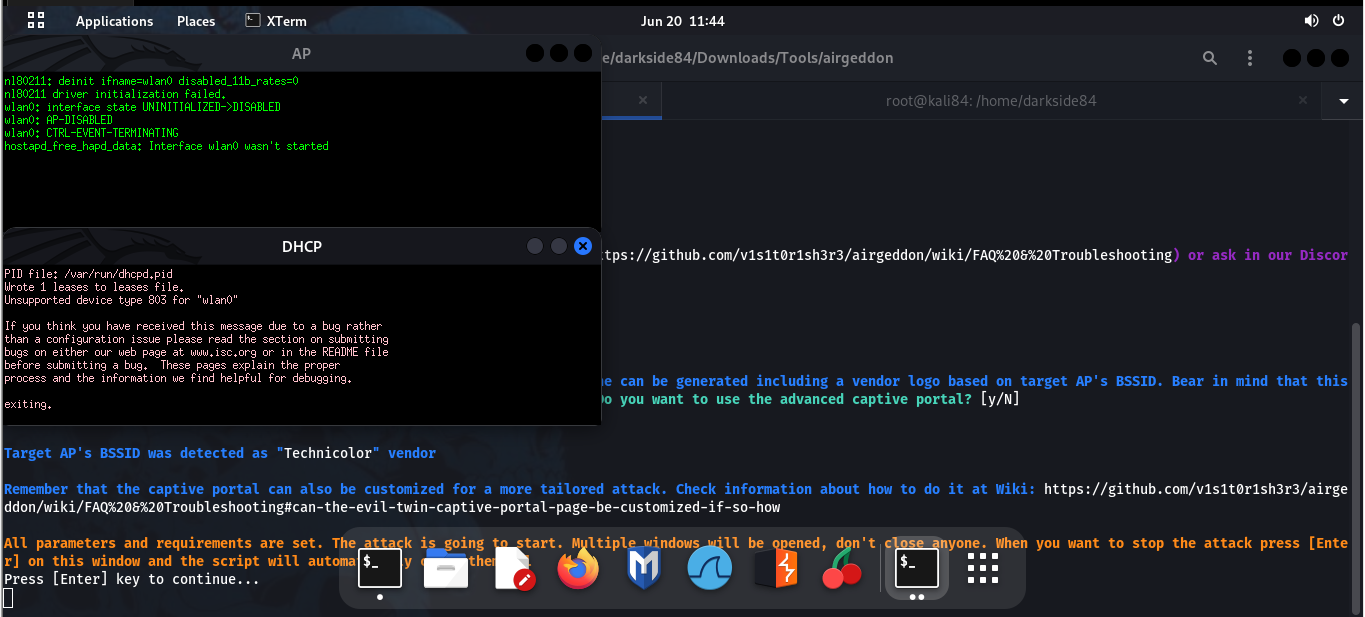
Task: Select the active terminal icon in the dock
Action: coord(915,567)
